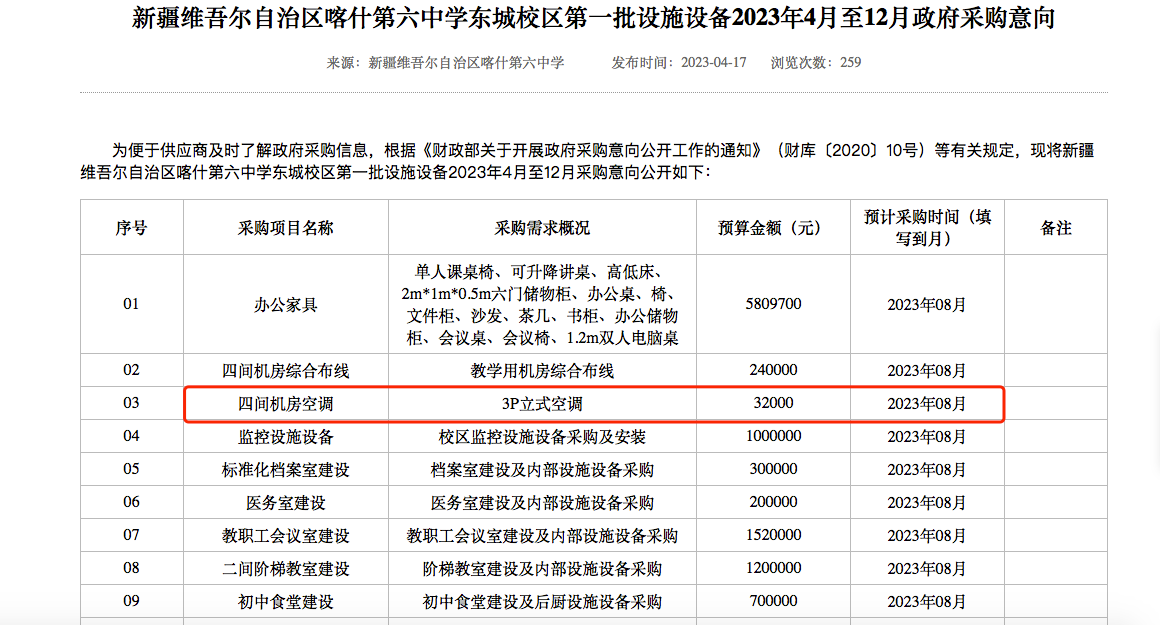Click the 医务室建设 project name cell
Screen dimensions: 1160x625
(x=285, y=502)
